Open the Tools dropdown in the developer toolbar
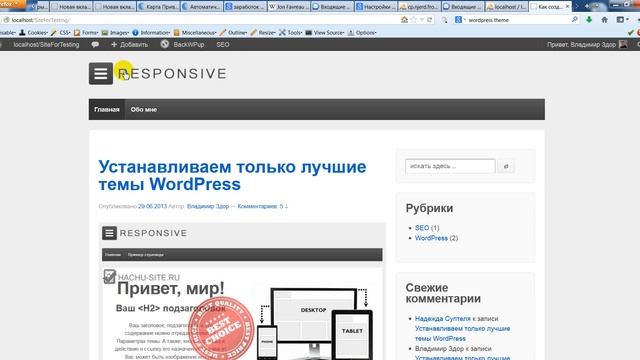The width and height of the screenshot is (640, 360). (291, 33)
